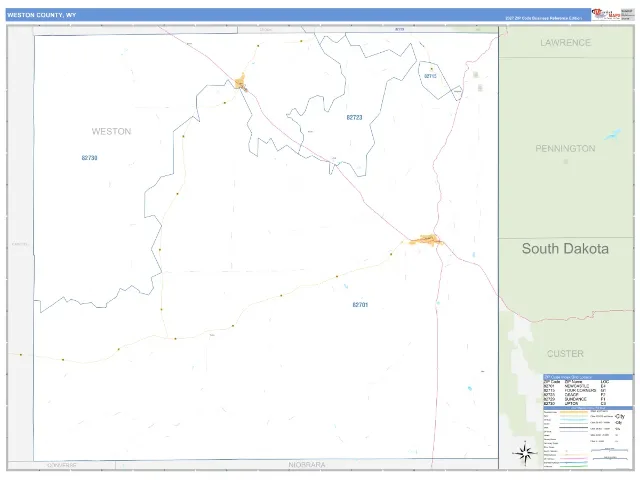This screenshot has width=640, height=480.
Task: Click the "LAWRENCE" county label
Action: 565,42
